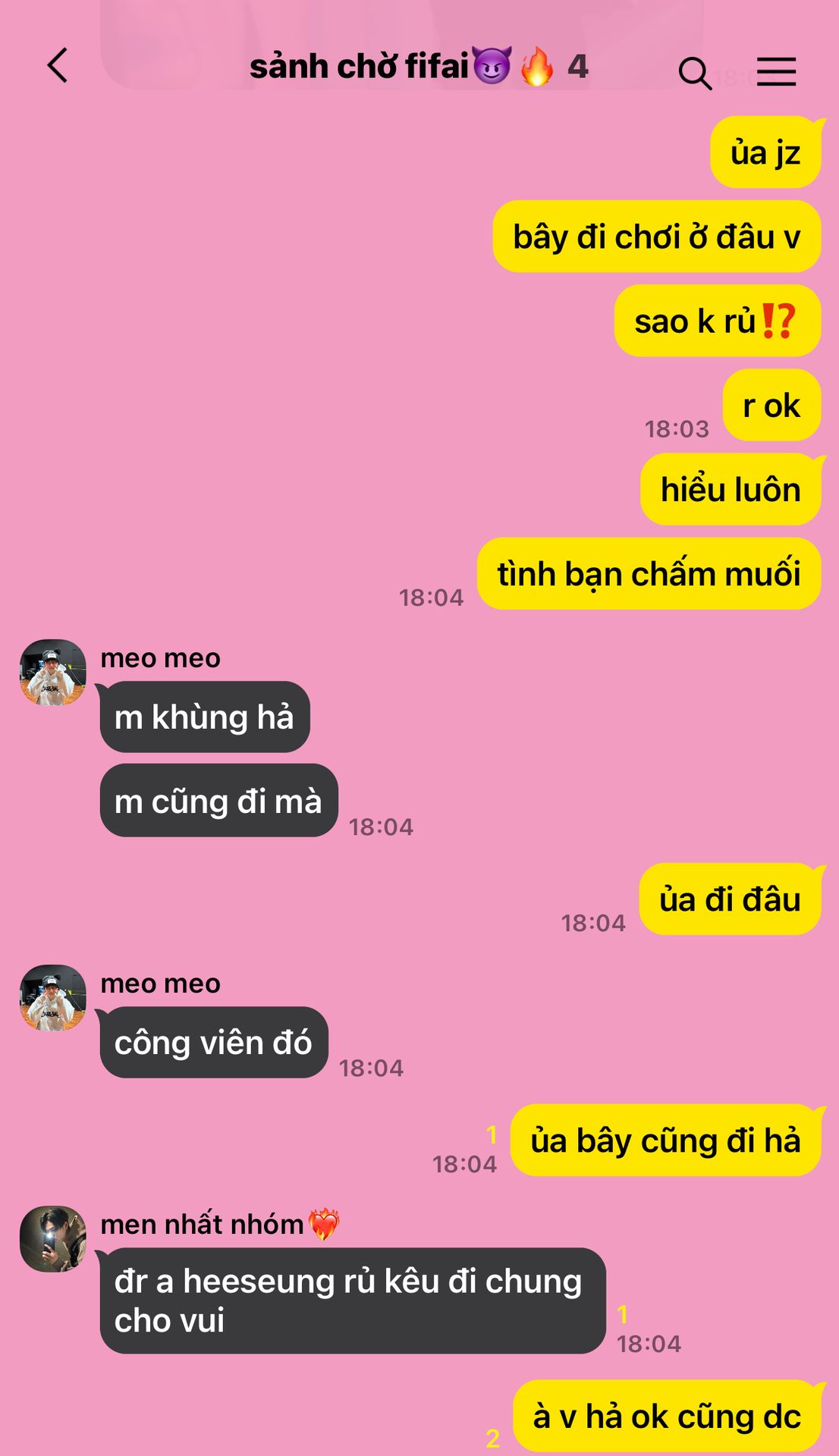Open the hamburger menu icon

pos(776,71)
